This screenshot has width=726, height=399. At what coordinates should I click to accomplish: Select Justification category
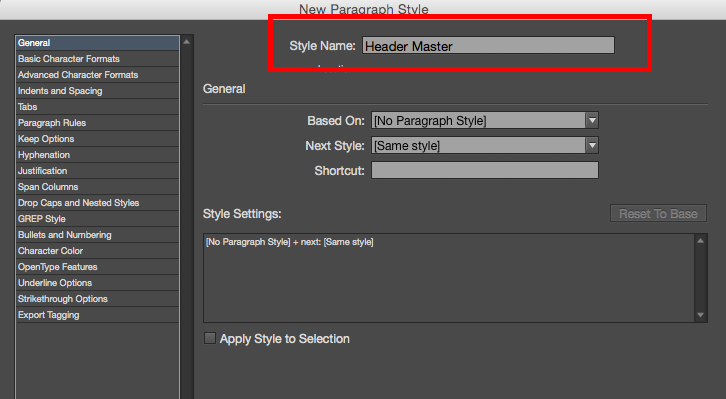97,171
